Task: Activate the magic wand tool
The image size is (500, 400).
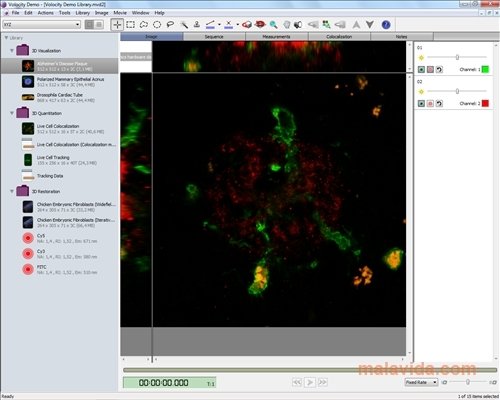Action: pos(184,25)
